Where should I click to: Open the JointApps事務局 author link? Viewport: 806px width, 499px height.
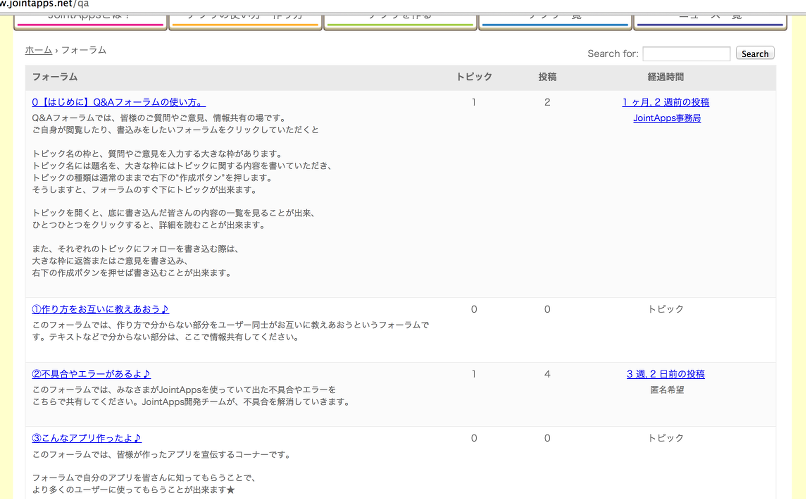pos(667,118)
